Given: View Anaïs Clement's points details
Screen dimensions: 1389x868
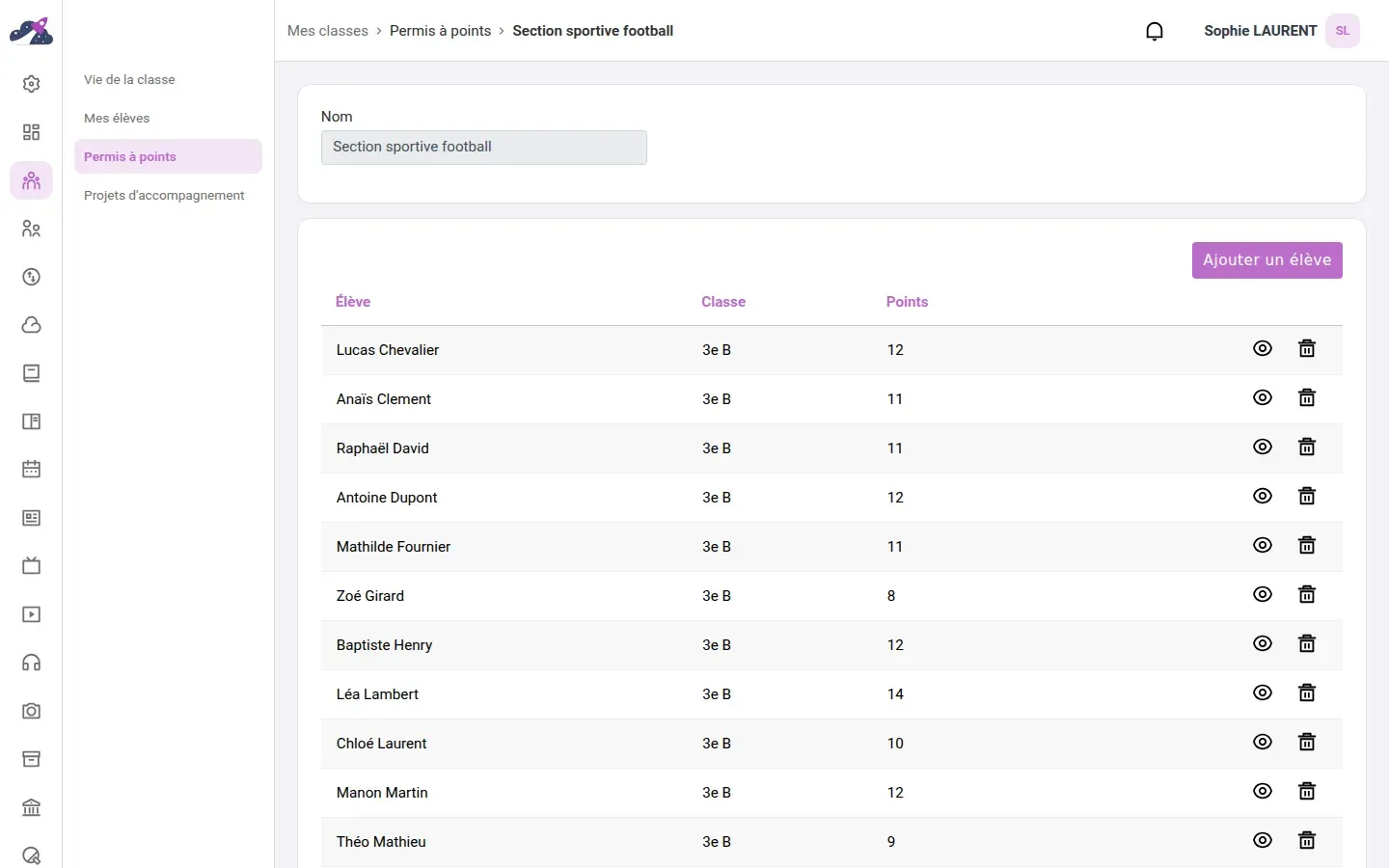Looking at the screenshot, I should 1263,398.
